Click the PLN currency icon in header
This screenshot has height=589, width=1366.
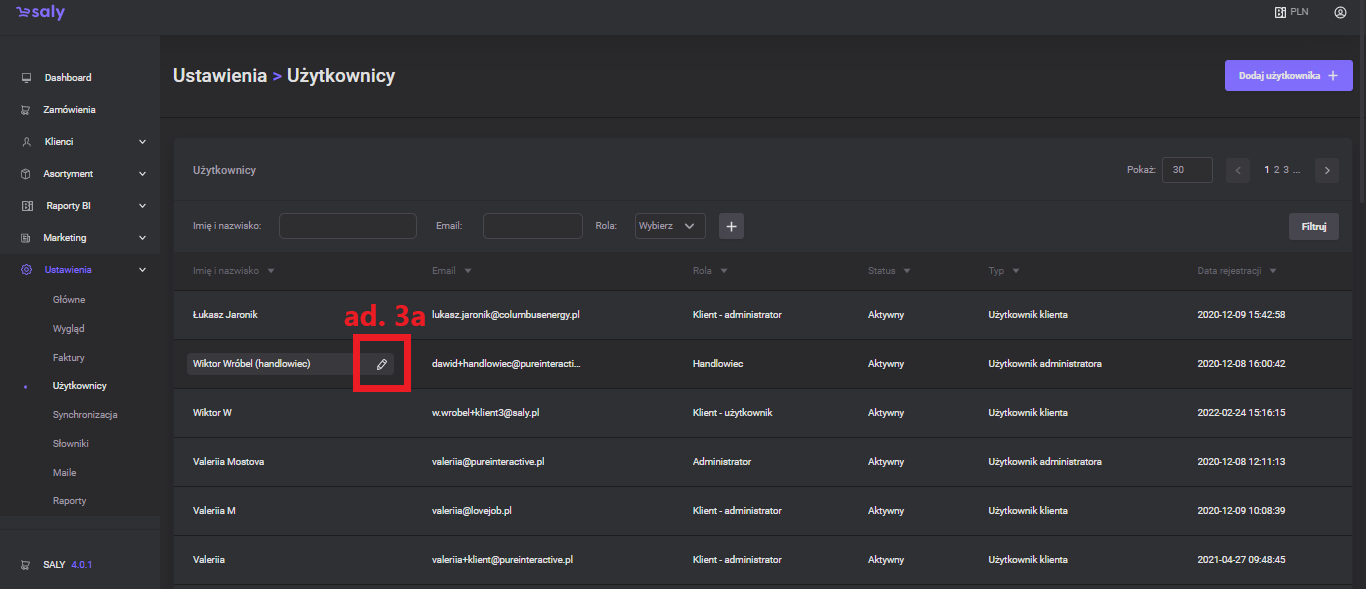pyautogui.click(x=1279, y=13)
